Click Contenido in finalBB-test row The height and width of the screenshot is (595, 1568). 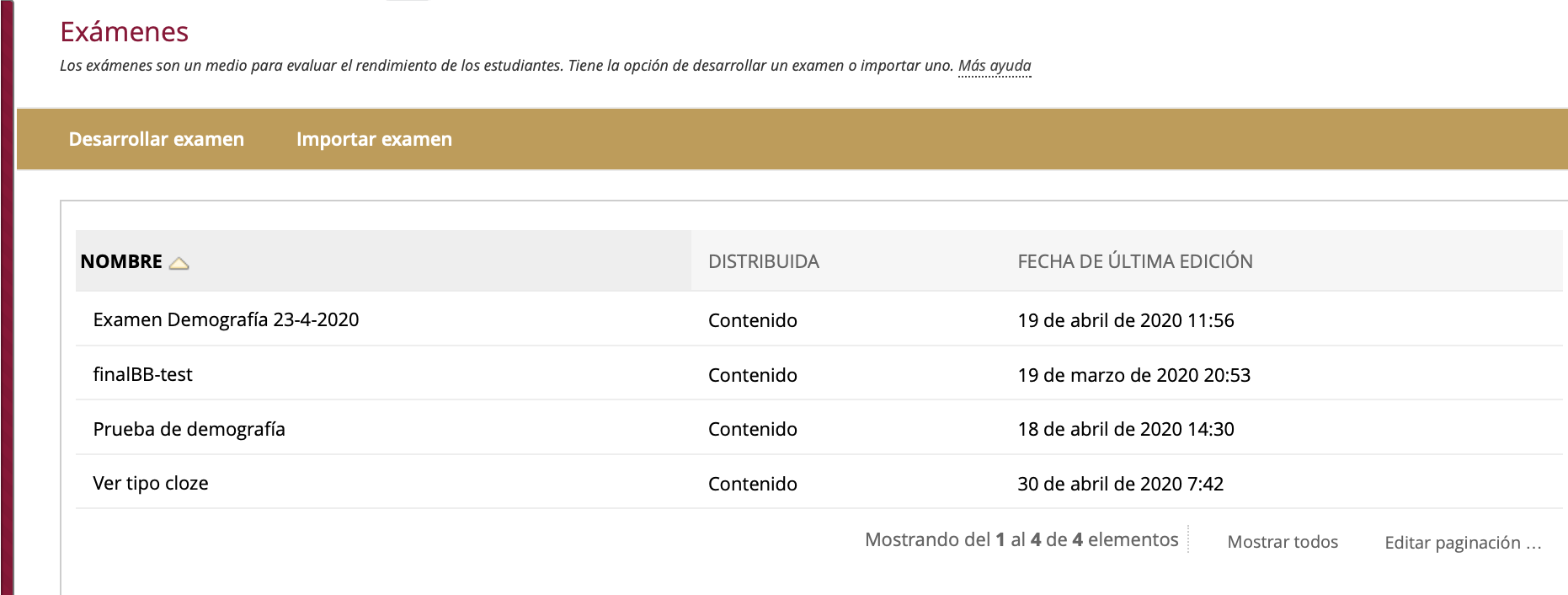pyautogui.click(x=752, y=375)
